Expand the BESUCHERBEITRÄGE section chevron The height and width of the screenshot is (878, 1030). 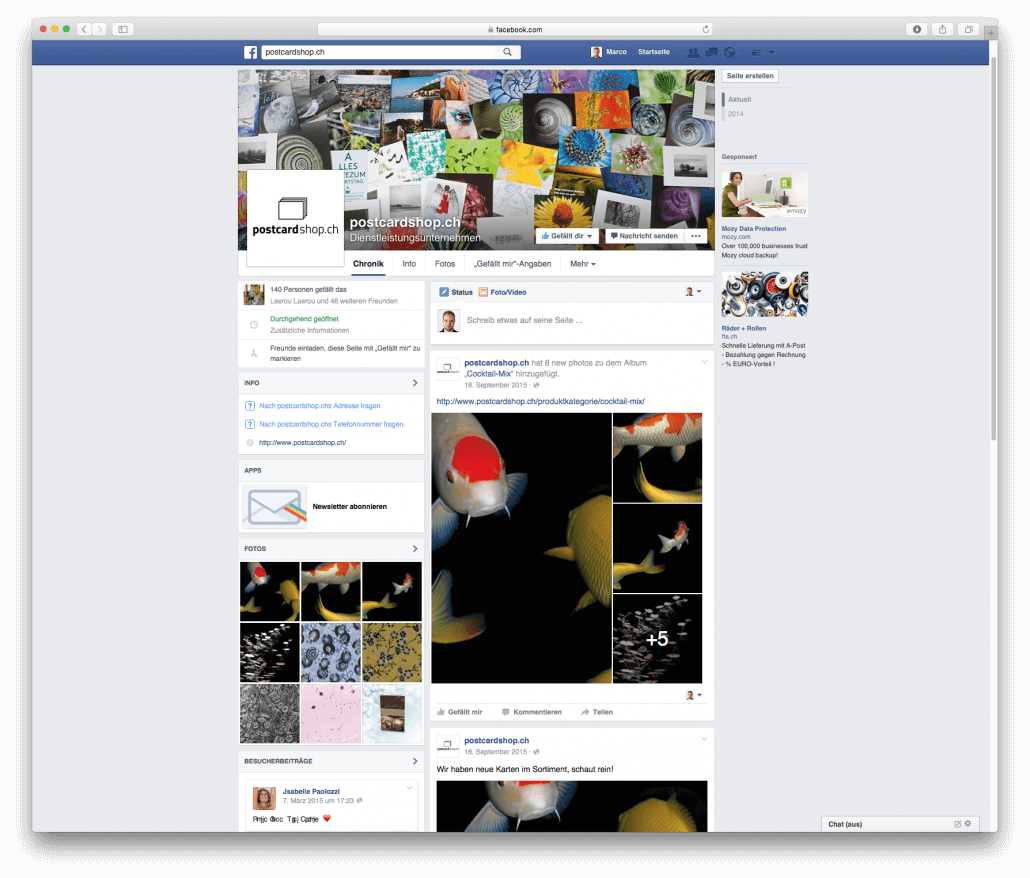414,761
